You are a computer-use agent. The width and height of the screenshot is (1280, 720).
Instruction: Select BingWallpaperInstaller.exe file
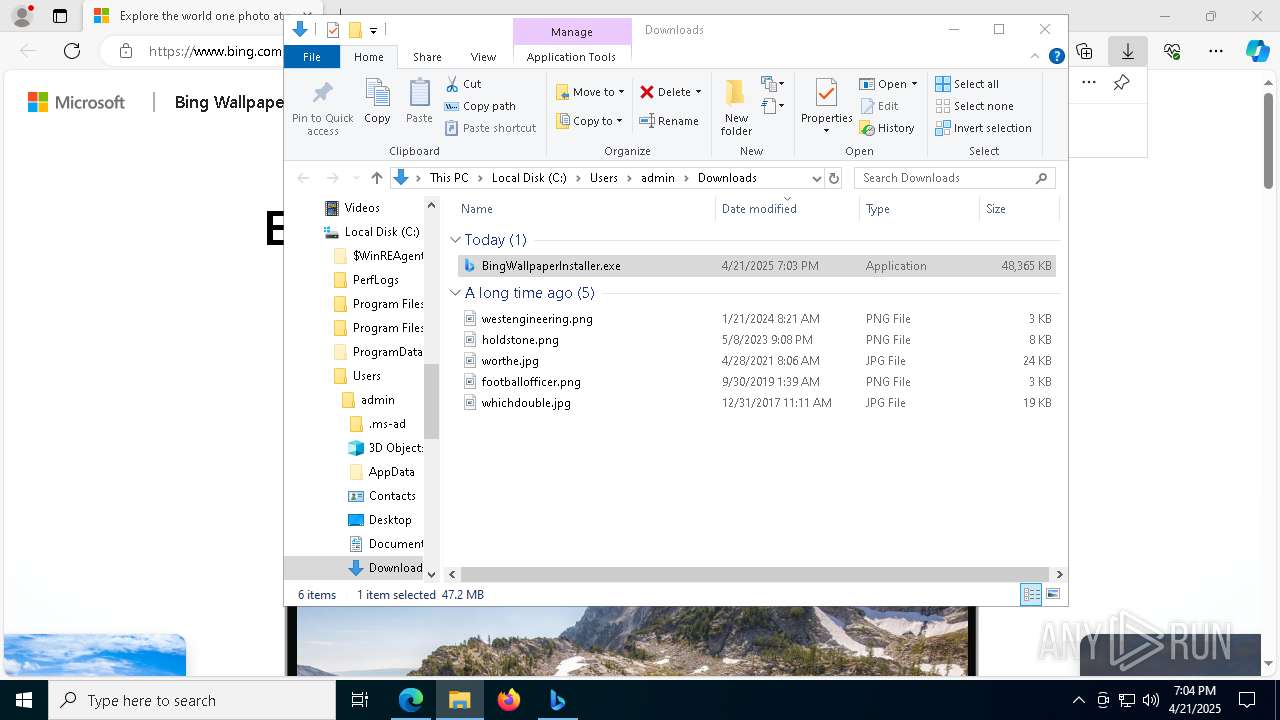tap(757, 266)
